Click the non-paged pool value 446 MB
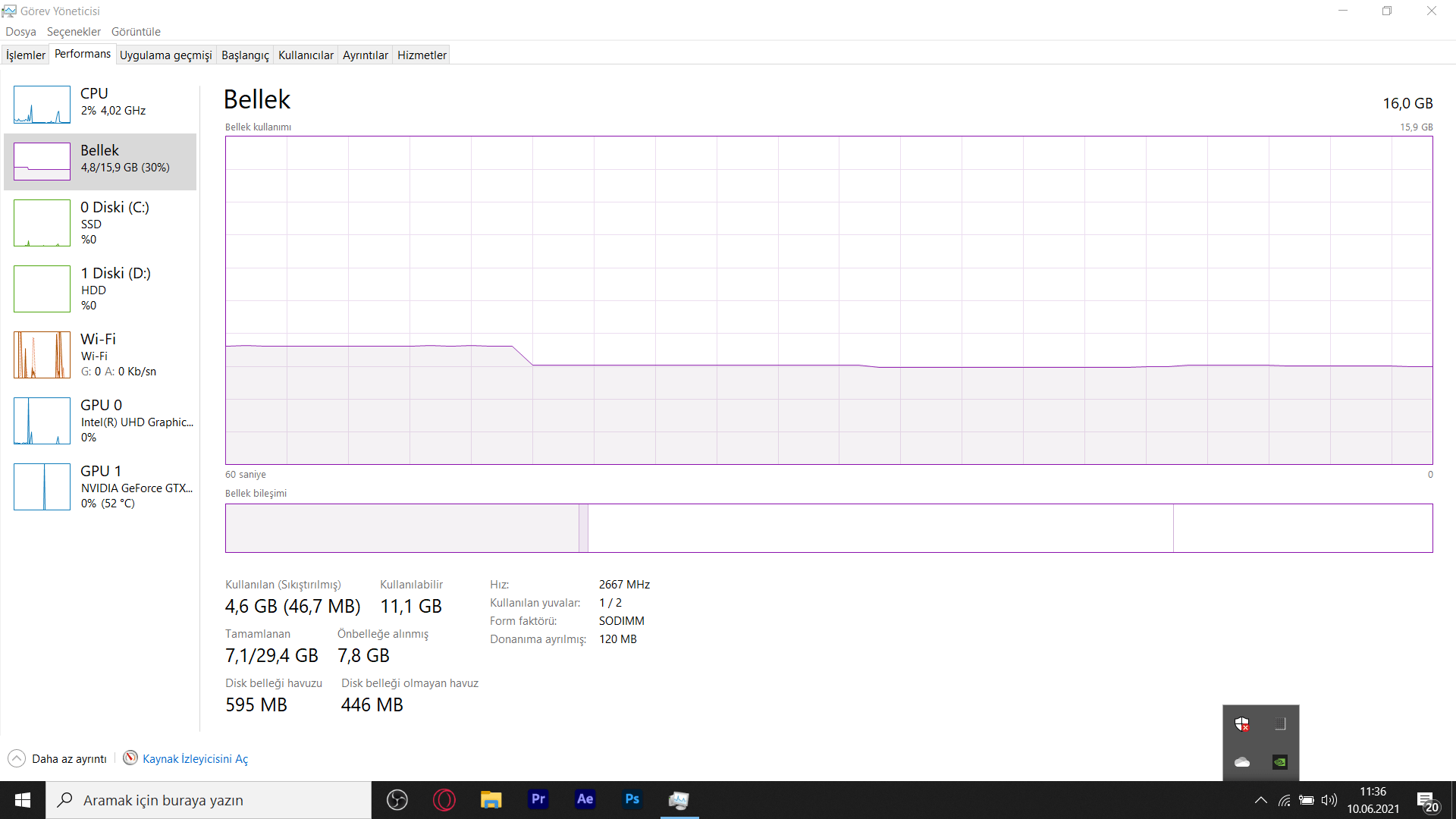Screen dimensions: 1456x819 click(x=372, y=704)
